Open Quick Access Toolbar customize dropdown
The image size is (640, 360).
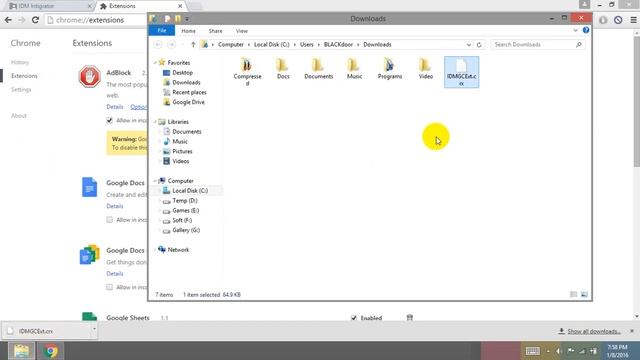coord(187,19)
